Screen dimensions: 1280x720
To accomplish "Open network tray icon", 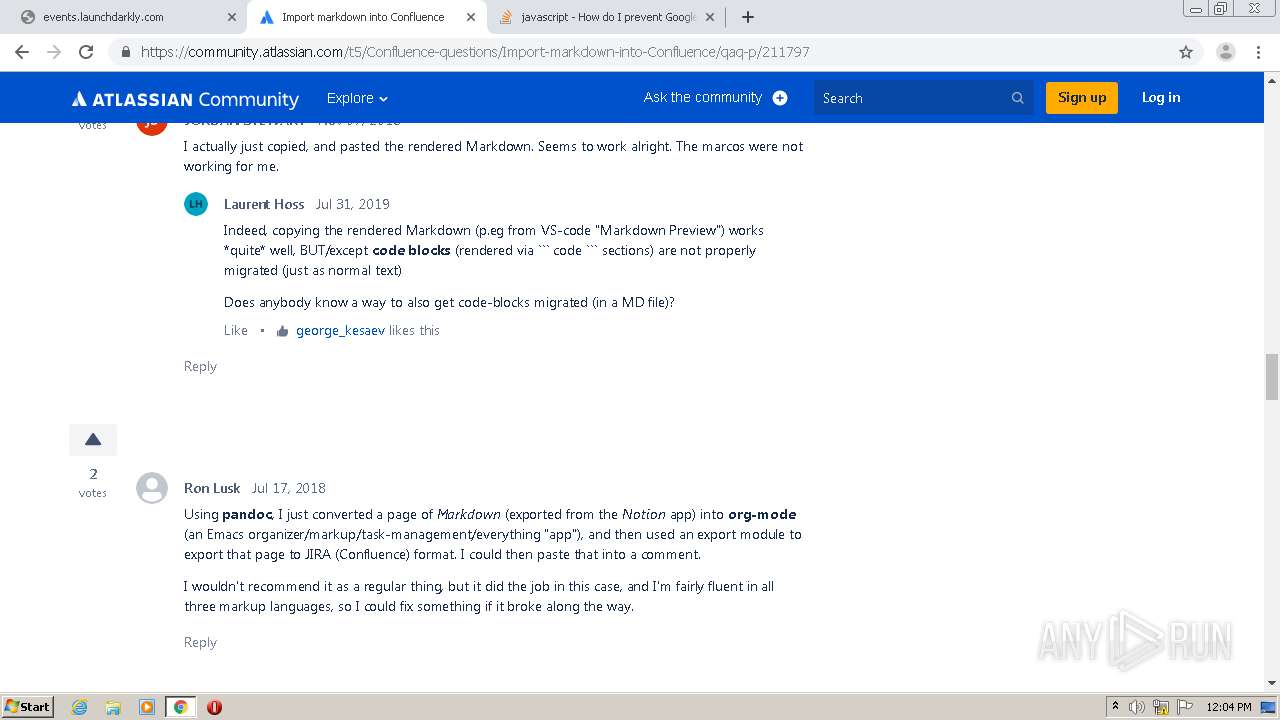I will click(x=1160, y=707).
